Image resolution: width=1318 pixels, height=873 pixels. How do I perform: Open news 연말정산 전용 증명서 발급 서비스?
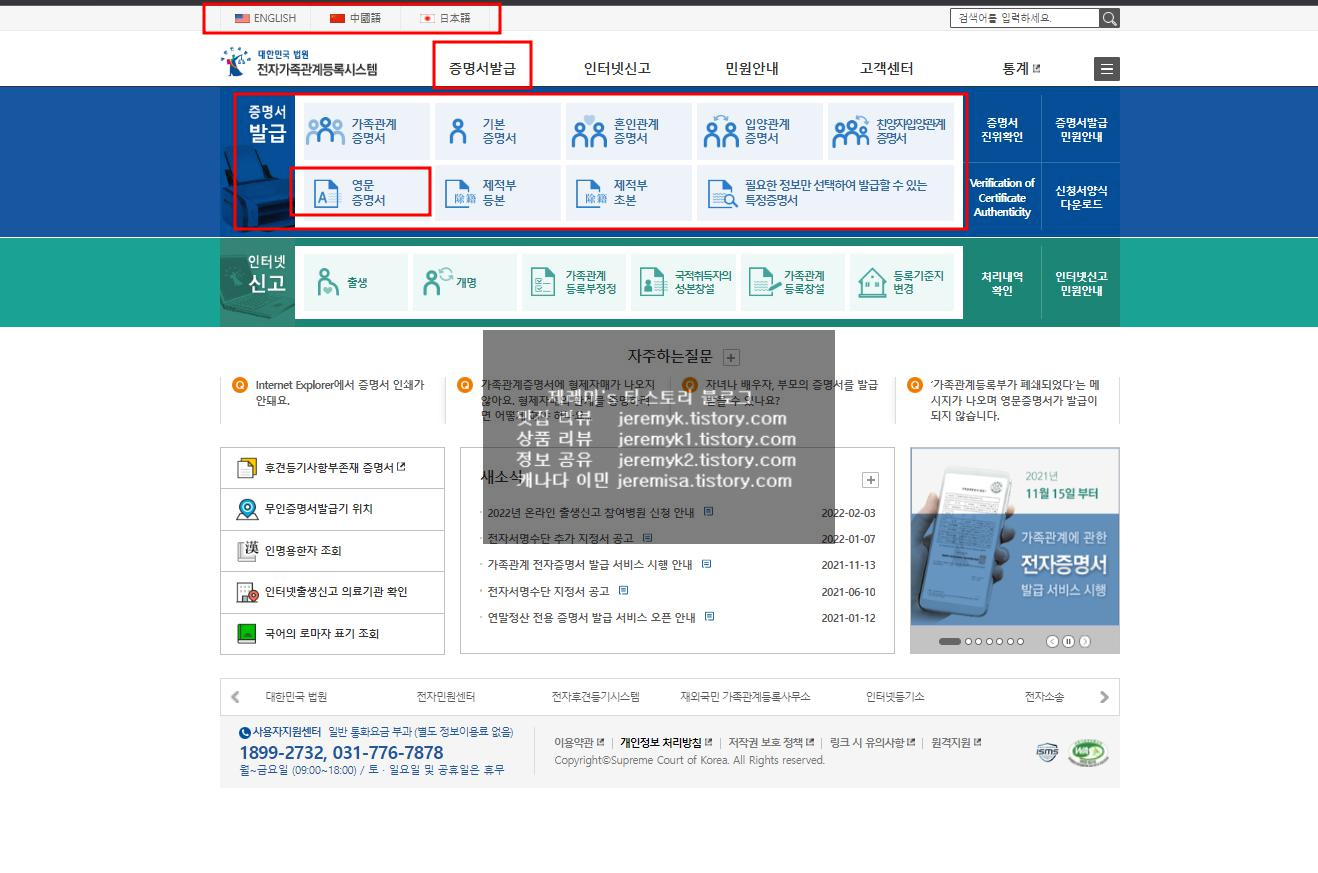[x=591, y=618]
